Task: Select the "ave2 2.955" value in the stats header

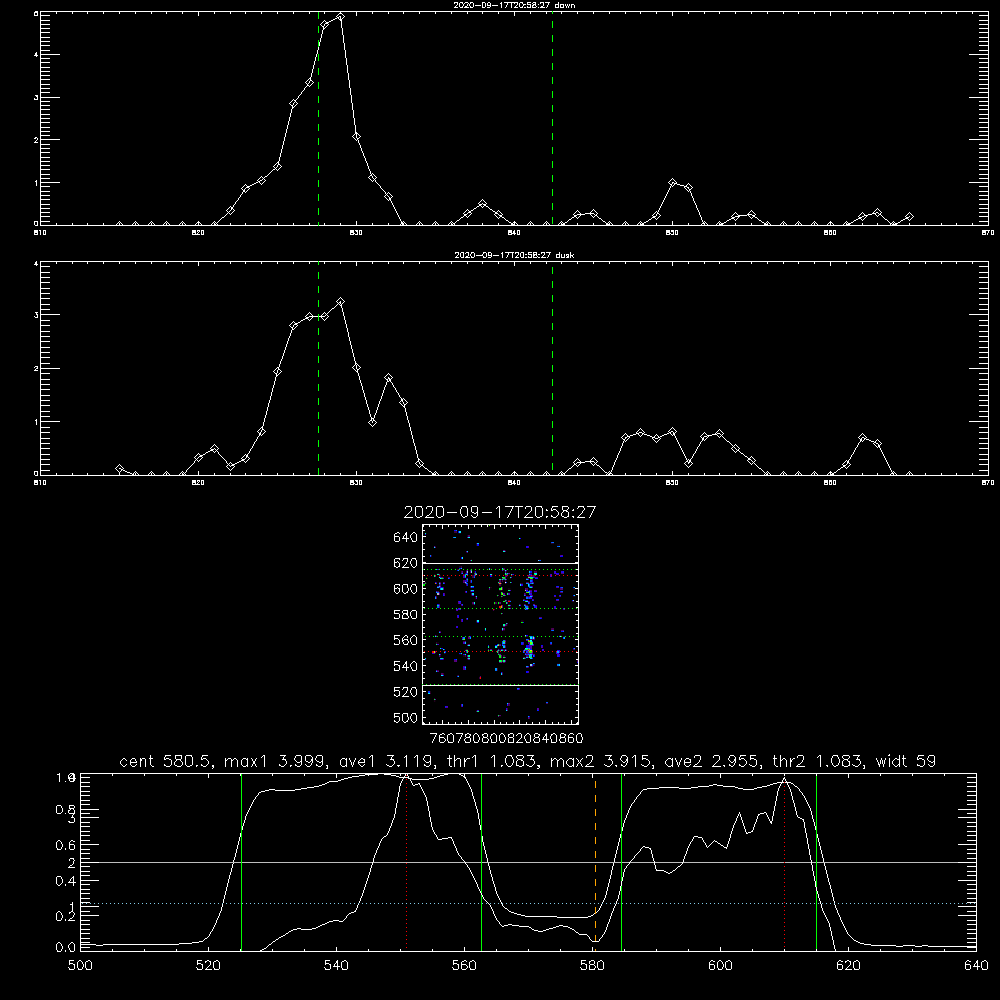Action: click(x=712, y=761)
